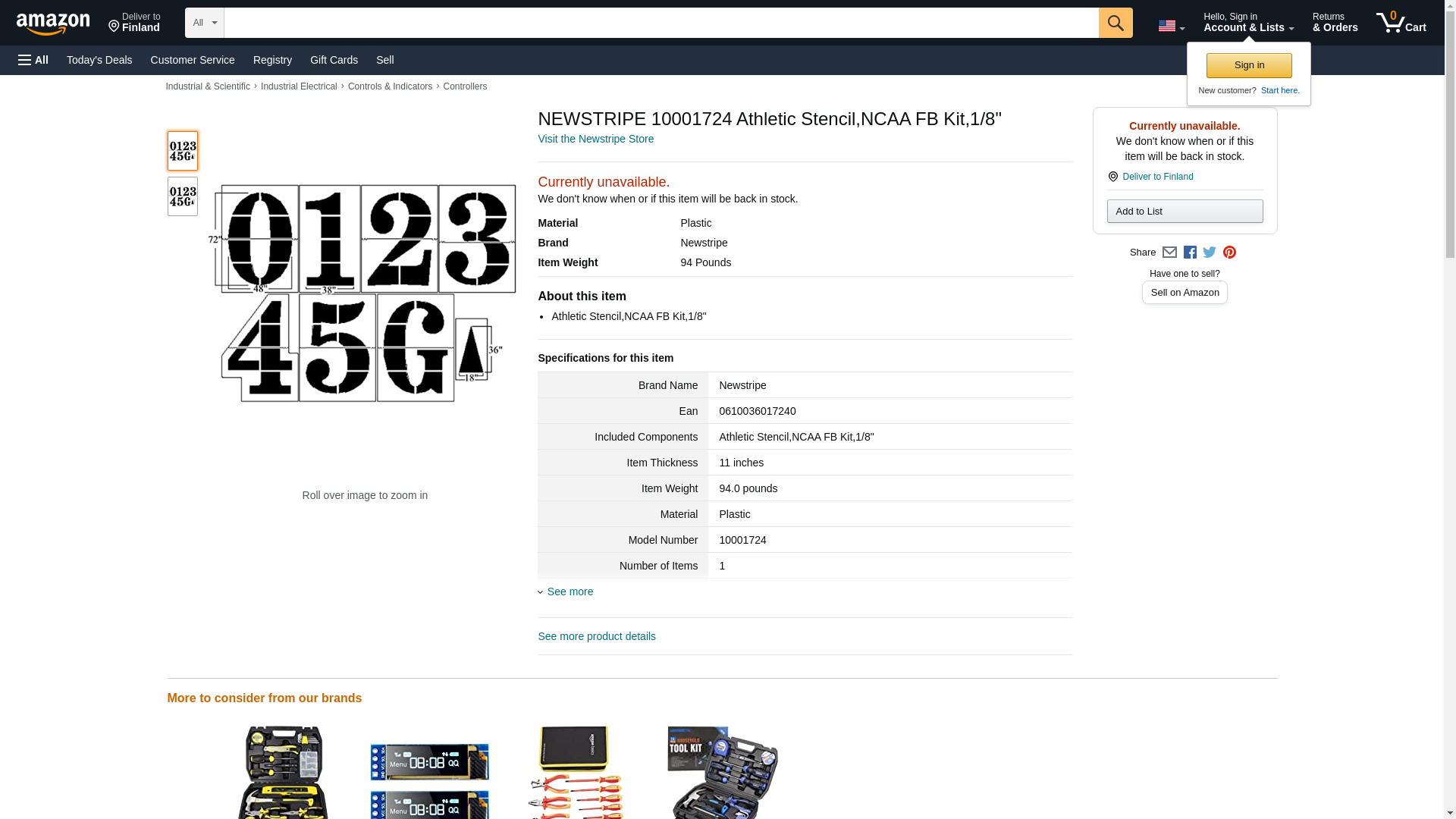Click the Amazon logo
Screen dimensions: 1456x819
coord(53,24)
